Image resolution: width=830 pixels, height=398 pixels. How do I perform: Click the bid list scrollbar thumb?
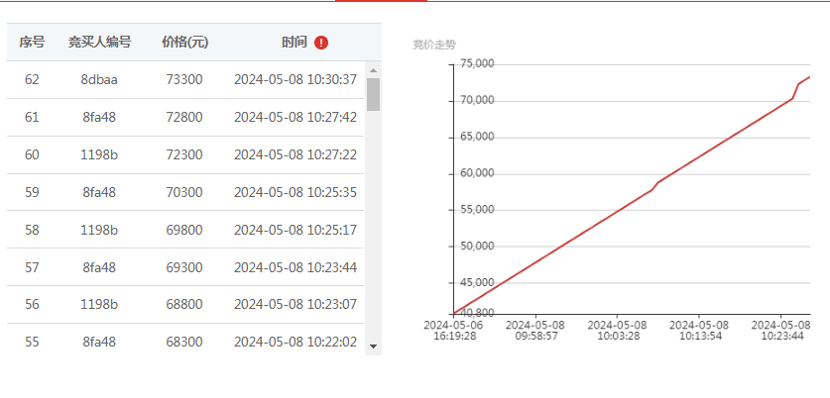tap(373, 94)
